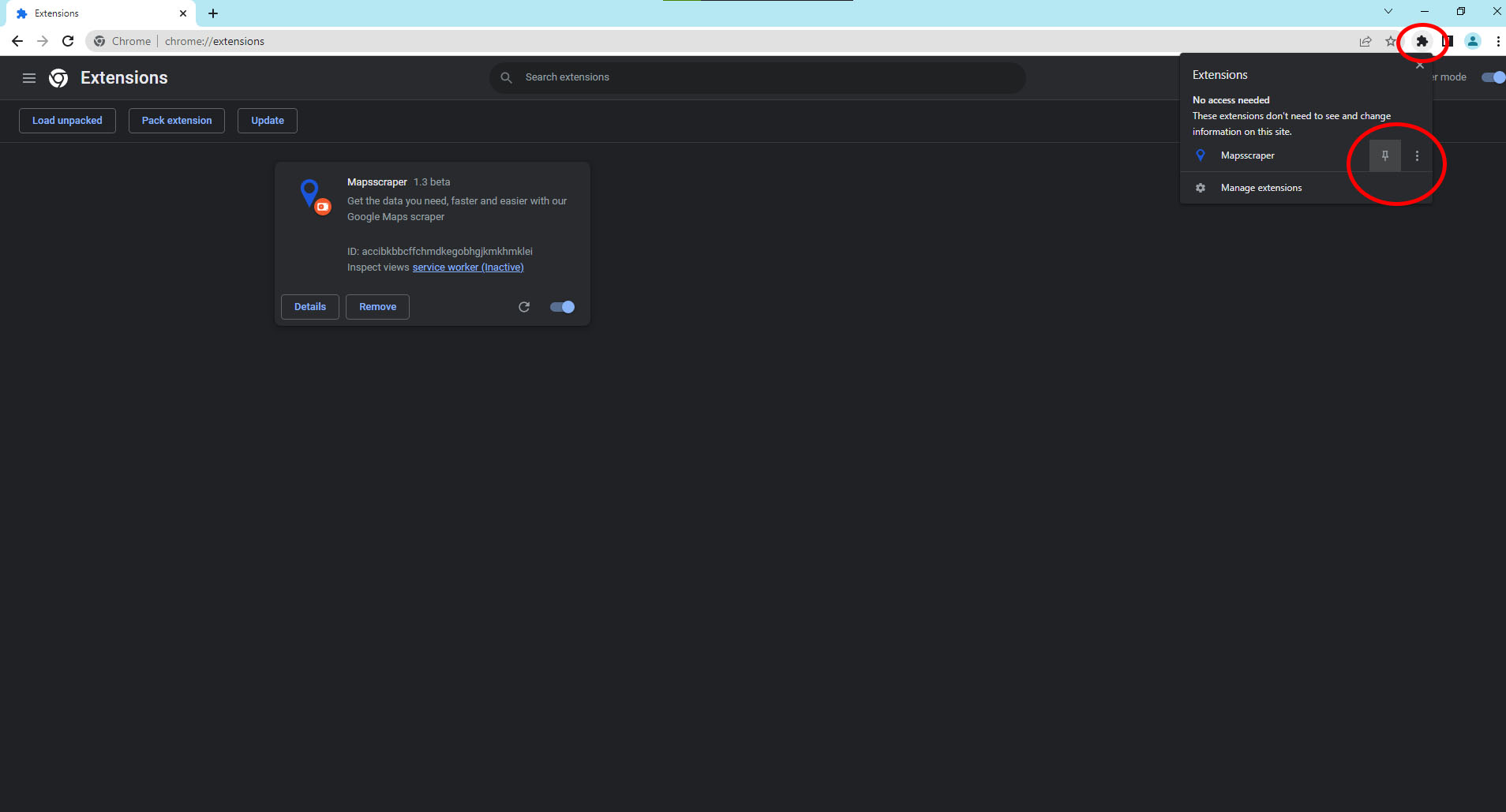Go back with the browser back arrow

[x=17, y=41]
